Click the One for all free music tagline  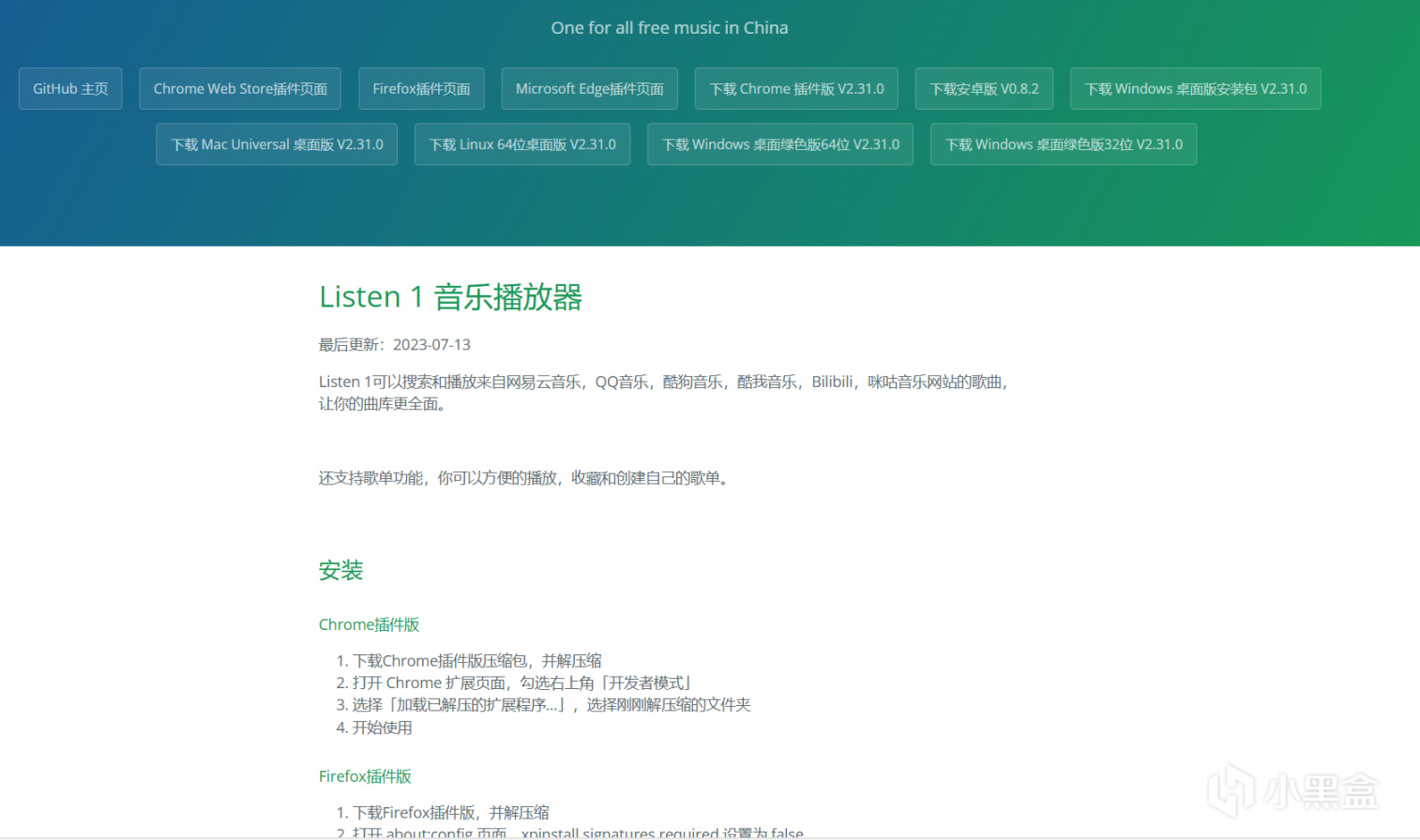pos(669,27)
